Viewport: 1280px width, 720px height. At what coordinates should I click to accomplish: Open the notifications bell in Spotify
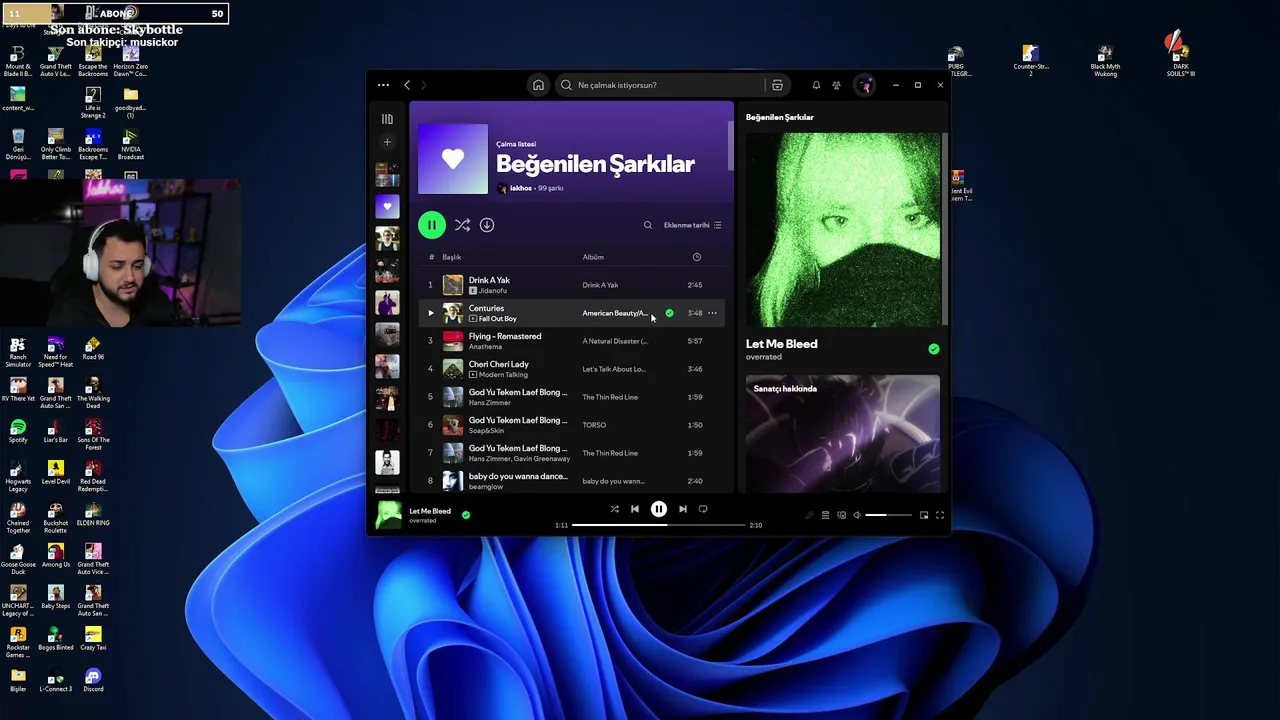point(816,85)
